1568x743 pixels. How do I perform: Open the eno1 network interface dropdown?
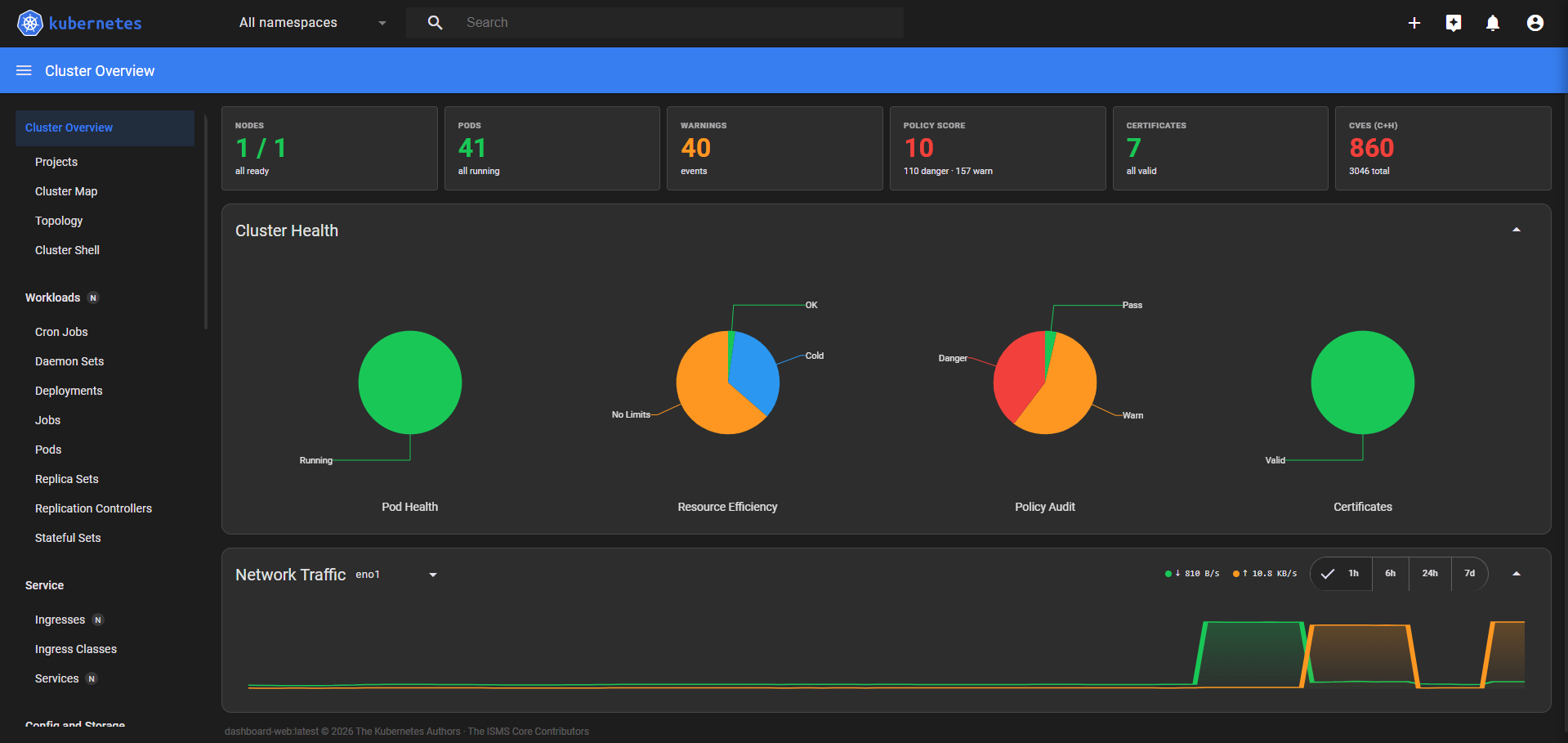[396, 575]
